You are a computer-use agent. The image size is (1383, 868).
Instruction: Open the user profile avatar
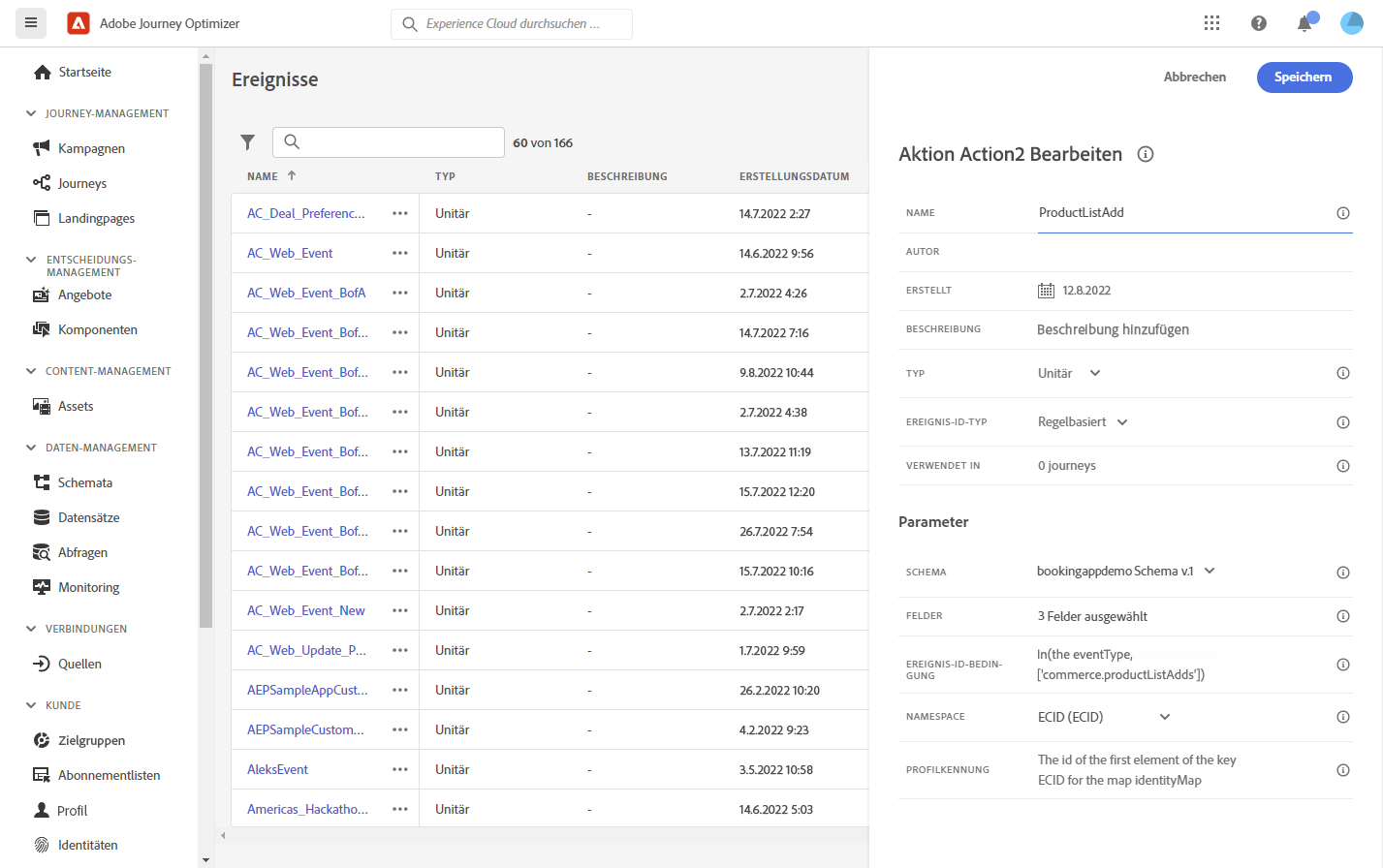coord(1351,23)
